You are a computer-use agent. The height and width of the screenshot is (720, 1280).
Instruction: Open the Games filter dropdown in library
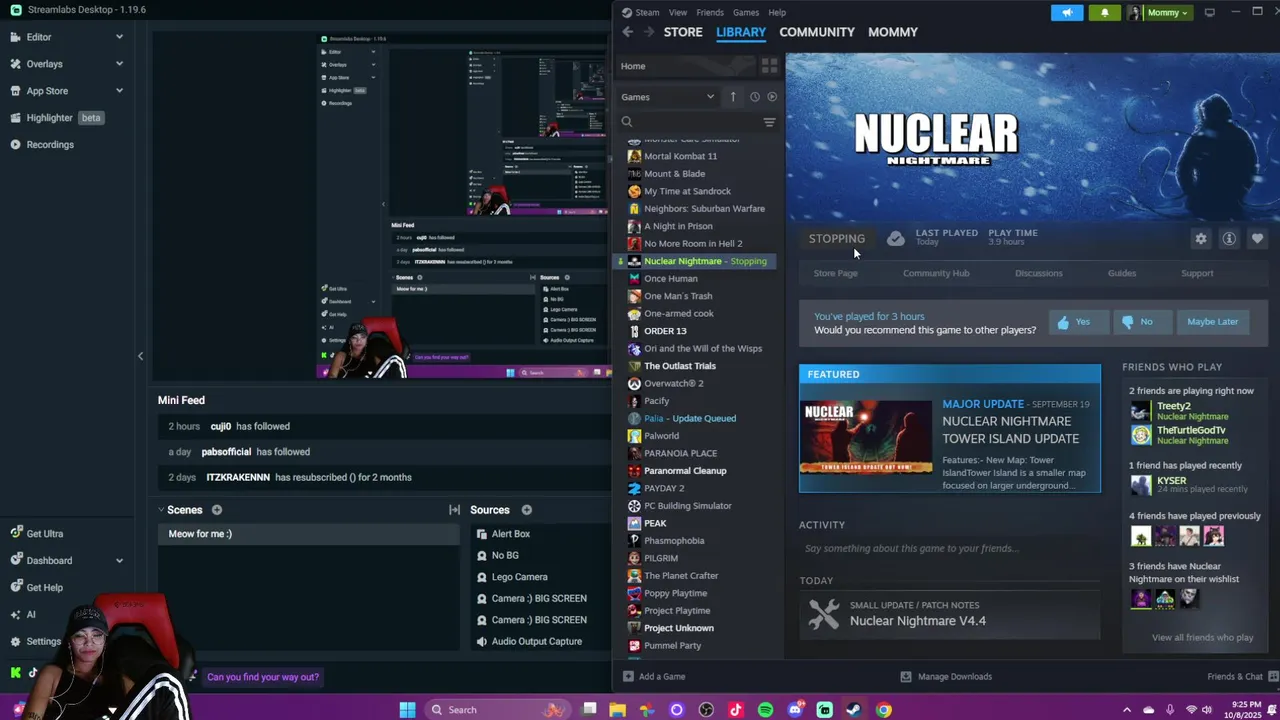[667, 97]
